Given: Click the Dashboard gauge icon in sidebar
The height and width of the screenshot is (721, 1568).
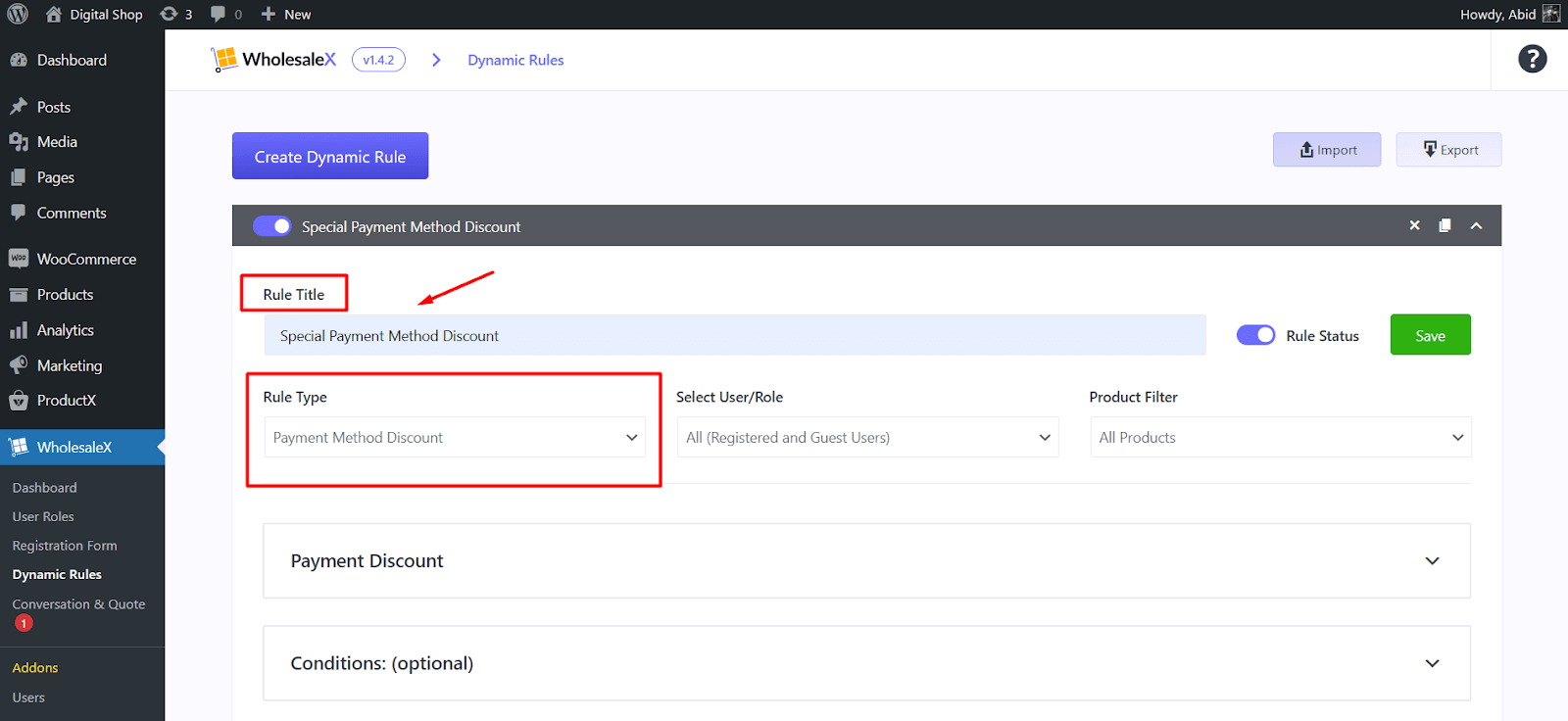Looking at the screenshot, I should 19,60.
